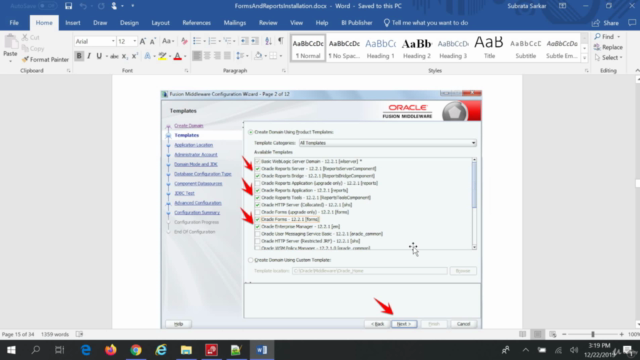
Task: Click Tell me what you want to do
Action: [426, 23]
